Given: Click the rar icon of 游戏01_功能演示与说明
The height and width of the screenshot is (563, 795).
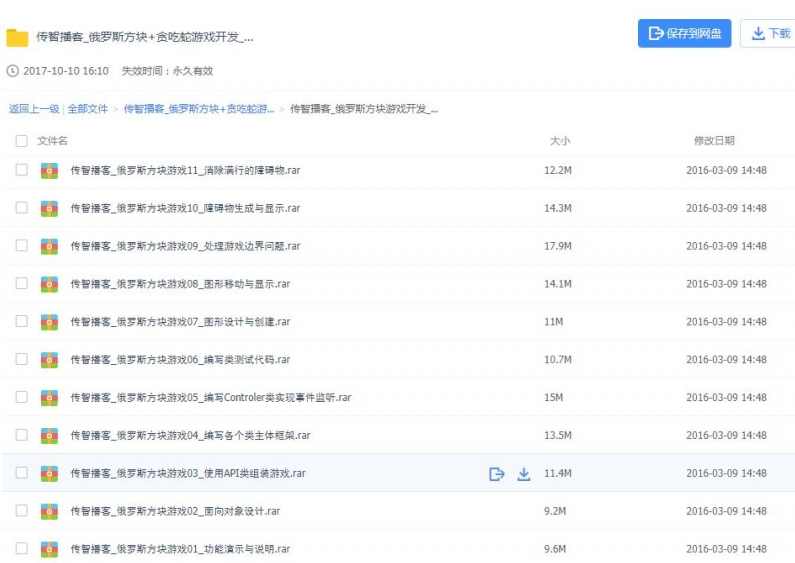Looking at the screenshot, I should (49, 550).
